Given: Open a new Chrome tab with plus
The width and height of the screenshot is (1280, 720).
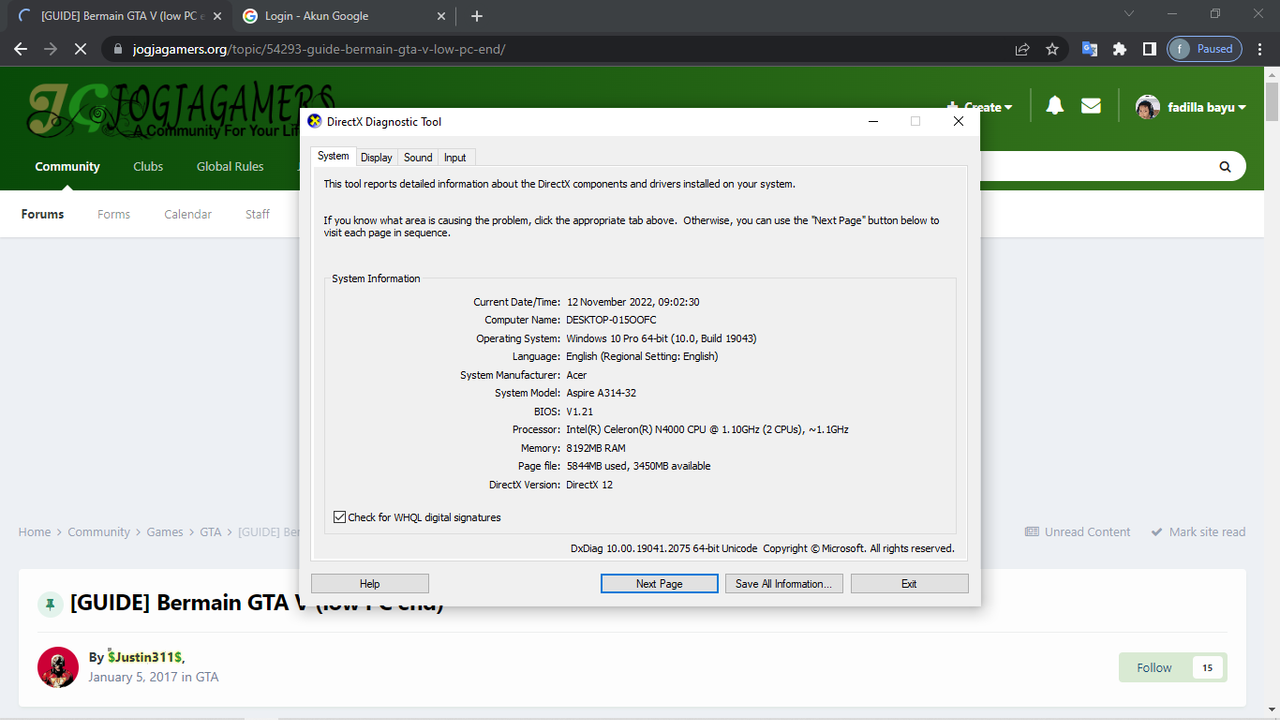Looking at the screenshot, I should [477, 16].
